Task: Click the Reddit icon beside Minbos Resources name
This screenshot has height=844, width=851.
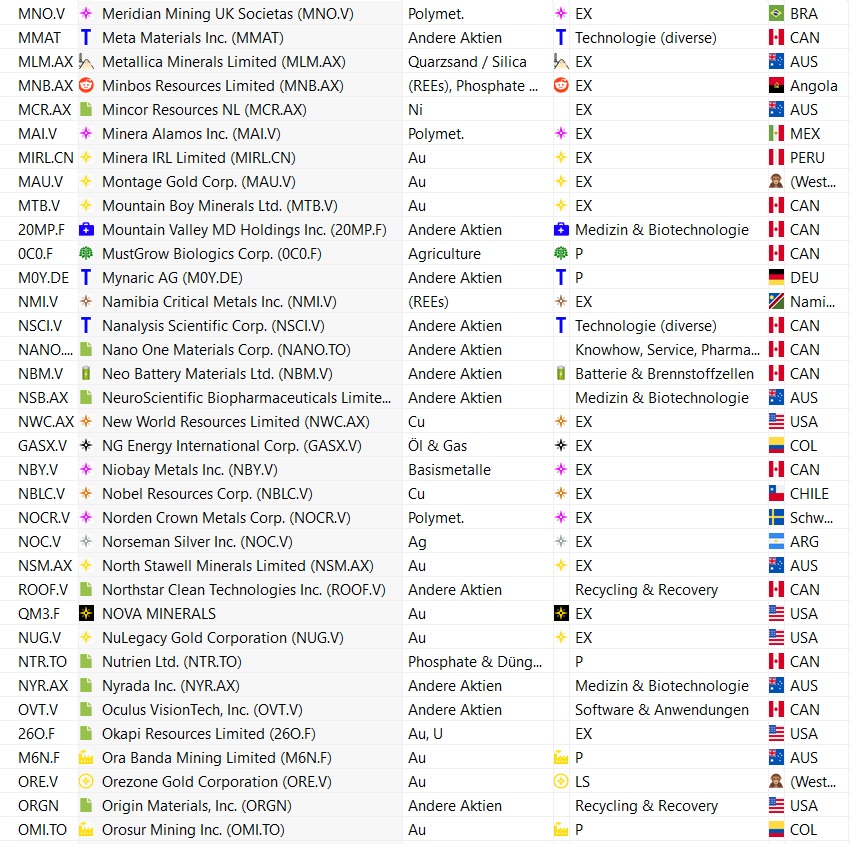Action: pyautogui.click(x=86, y=85)
